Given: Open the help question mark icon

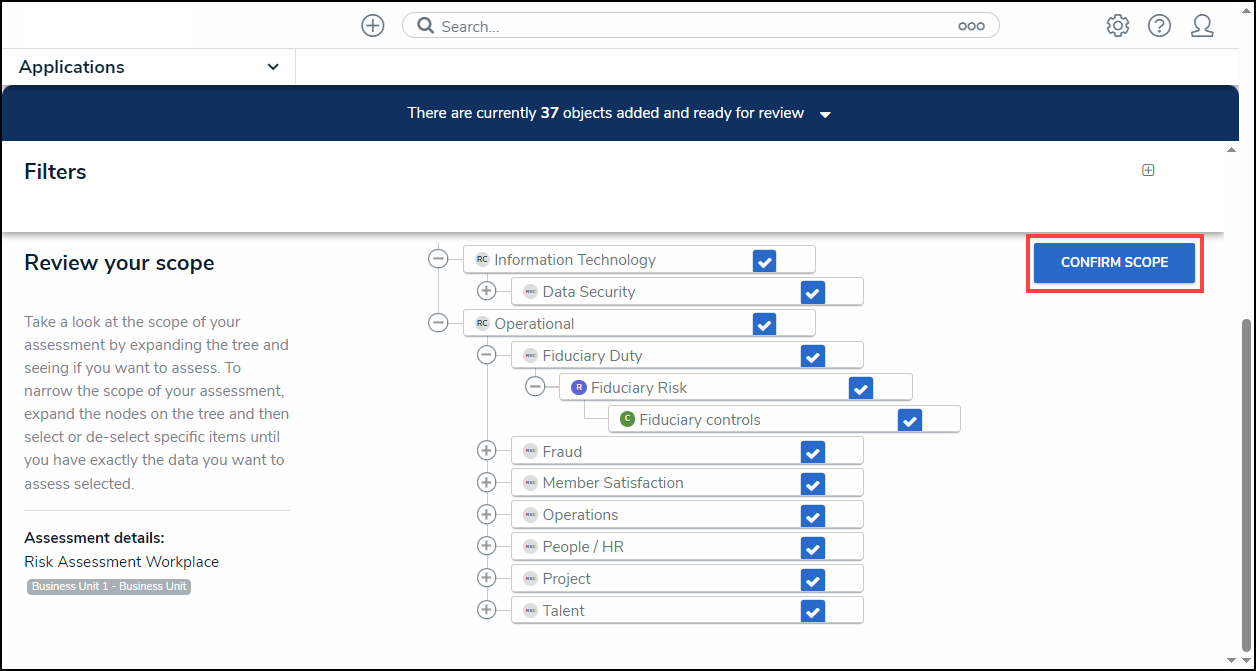Looking at the screenshot, I should pos(1159,26).
